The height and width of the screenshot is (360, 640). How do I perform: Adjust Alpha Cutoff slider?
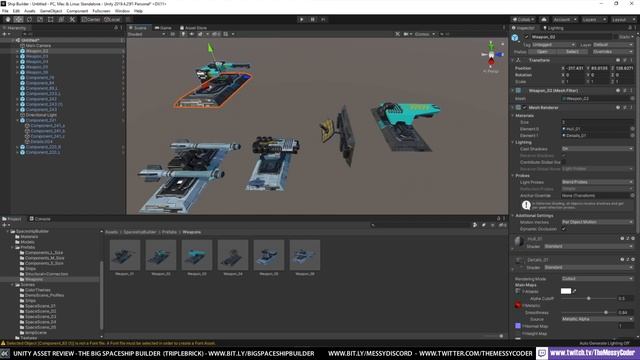(x=588, y=298)
